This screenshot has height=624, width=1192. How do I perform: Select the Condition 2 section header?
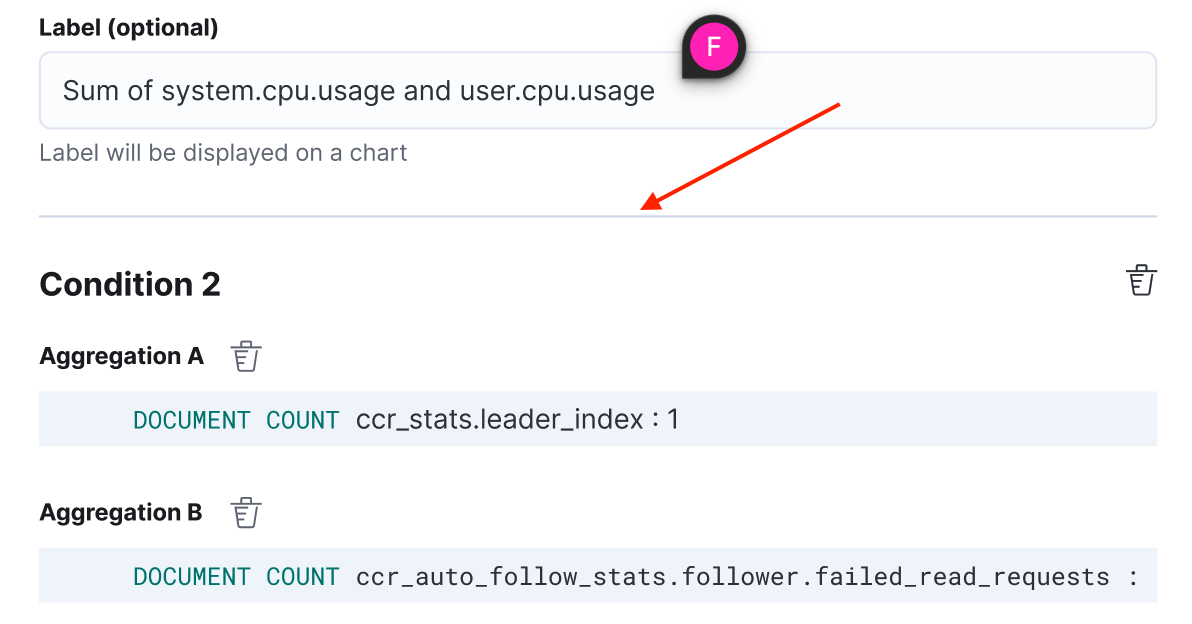pyautogui.click(x=130, y=285)
